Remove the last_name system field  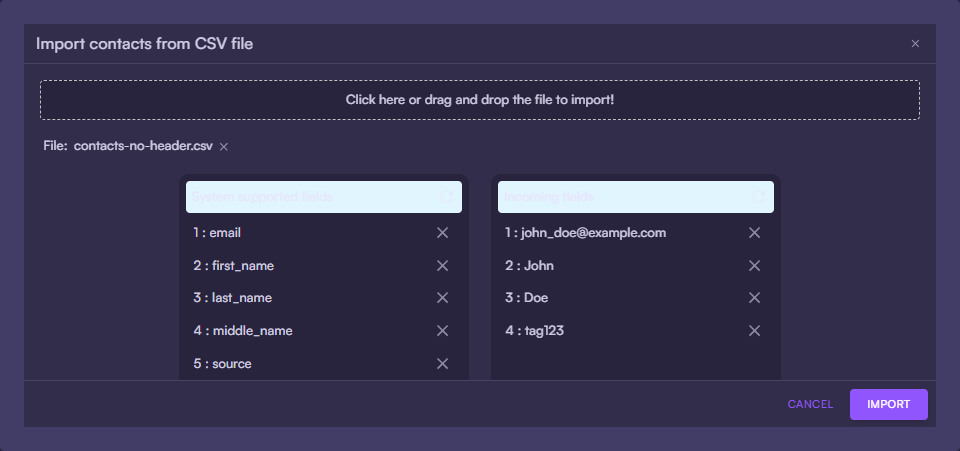442,298
